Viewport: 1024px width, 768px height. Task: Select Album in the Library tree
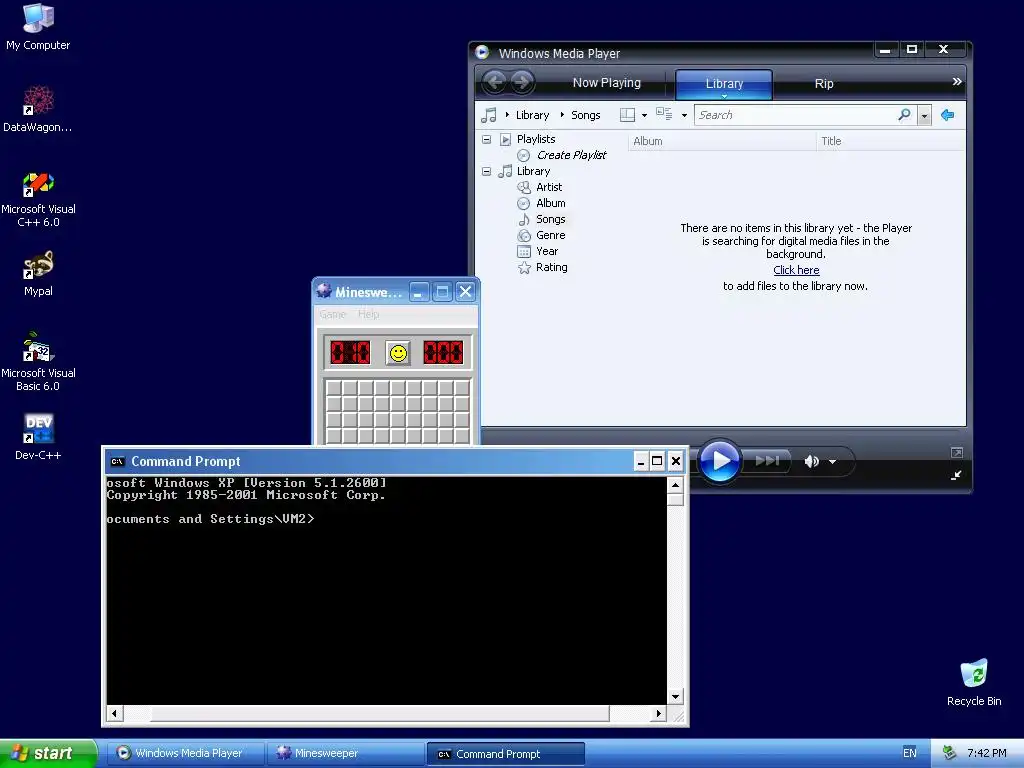[551, 203]
